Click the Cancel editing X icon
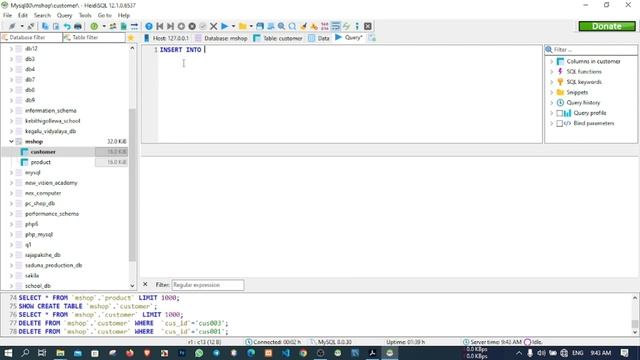The height and width of the screenshot is (360, 640). (x=213, y=26)
